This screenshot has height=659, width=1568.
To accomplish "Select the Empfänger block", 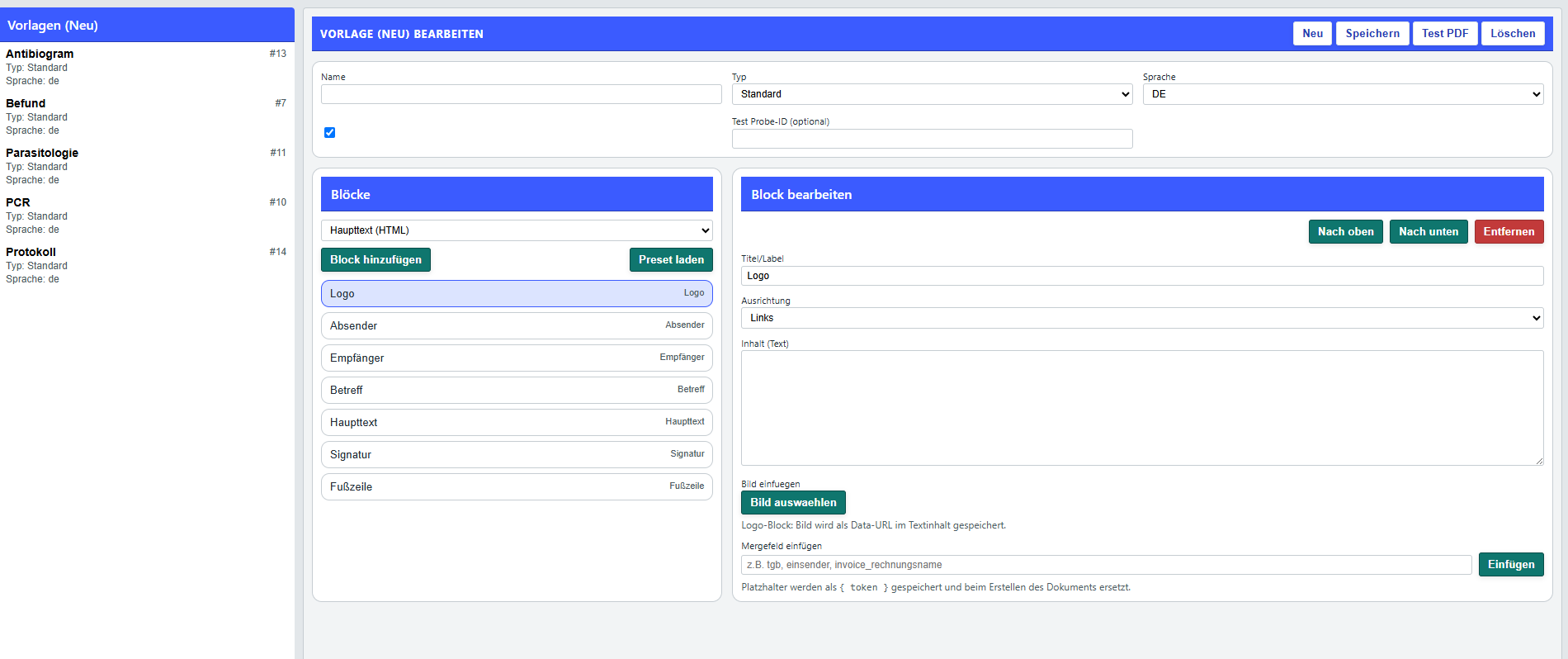I will [517, 358].
